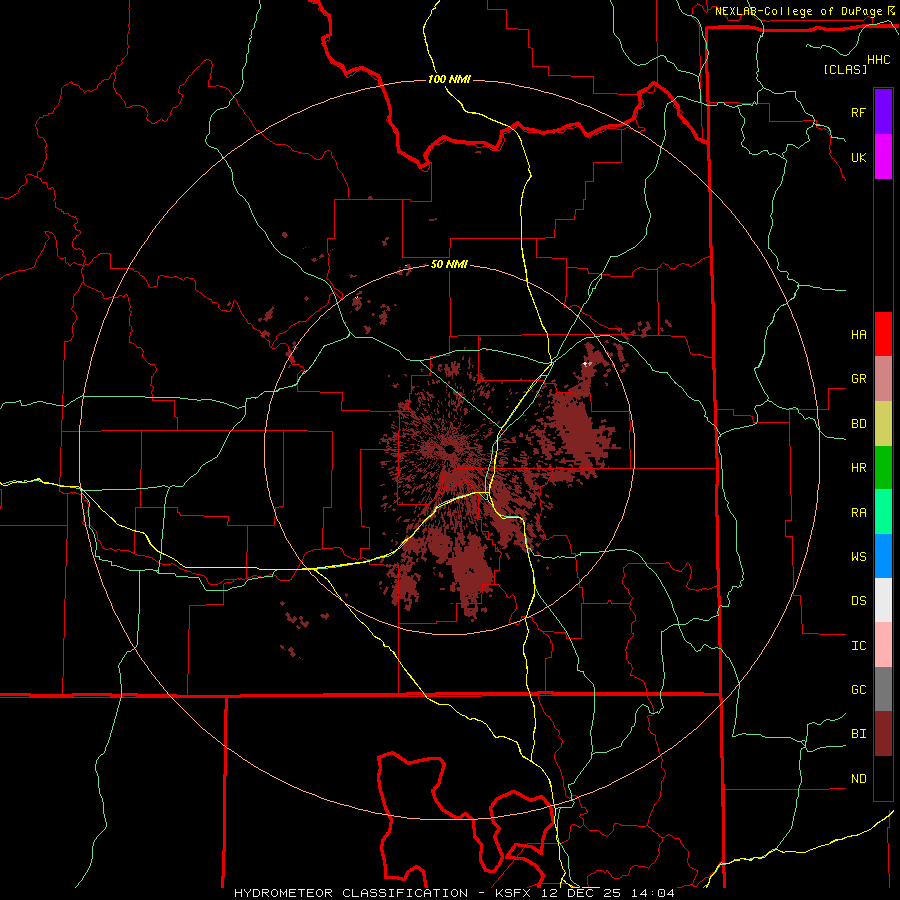The height and width of the screenshot is (900, 900).
Task: Click the BI brown legend swatch
Action: coord(883,734)
